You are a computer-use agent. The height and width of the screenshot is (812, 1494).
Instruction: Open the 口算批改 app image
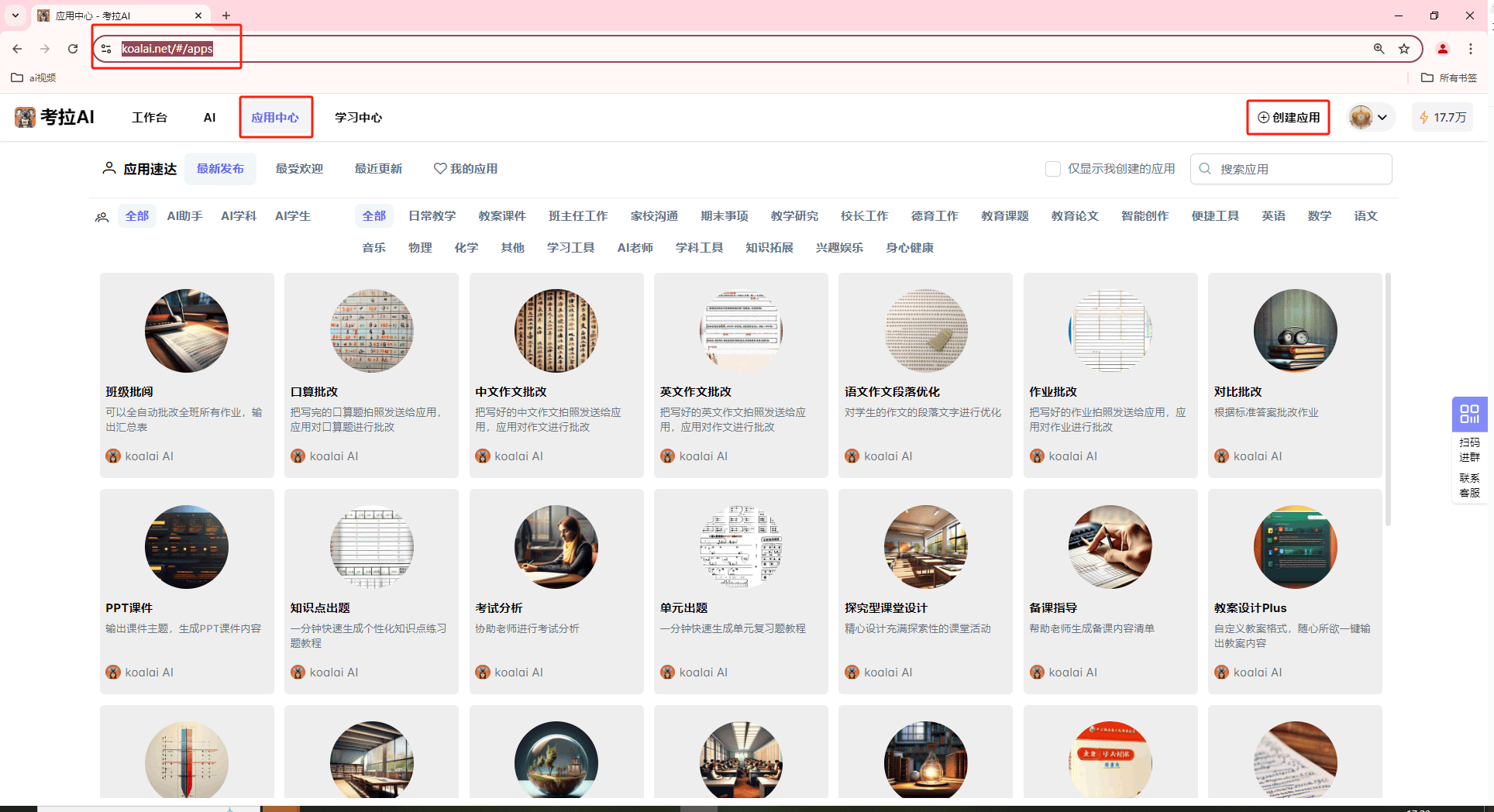372,331
